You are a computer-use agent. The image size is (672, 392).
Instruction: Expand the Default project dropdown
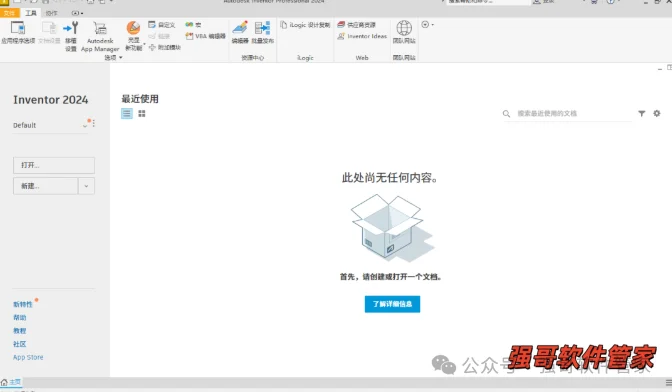coord(84,126)
